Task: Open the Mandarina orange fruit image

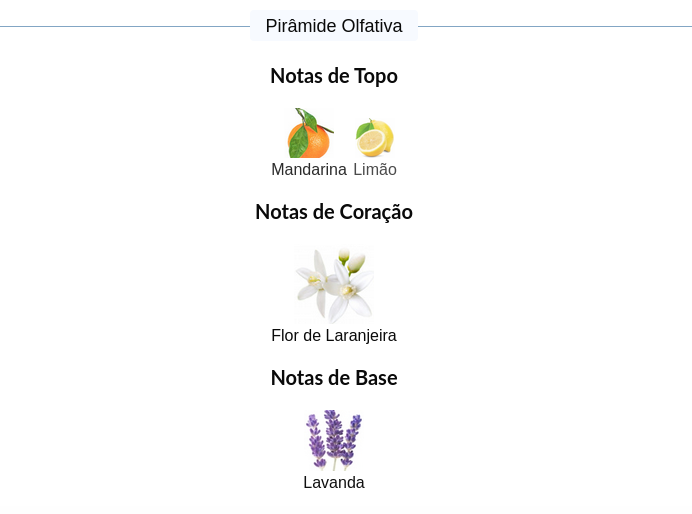Action: coord(309,133)
